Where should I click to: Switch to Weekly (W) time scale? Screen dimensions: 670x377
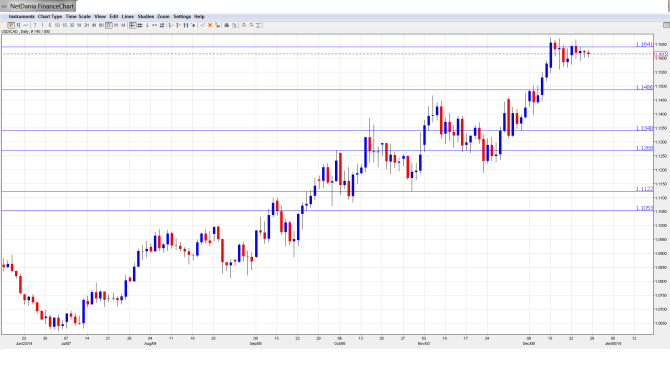click(116, 26)
